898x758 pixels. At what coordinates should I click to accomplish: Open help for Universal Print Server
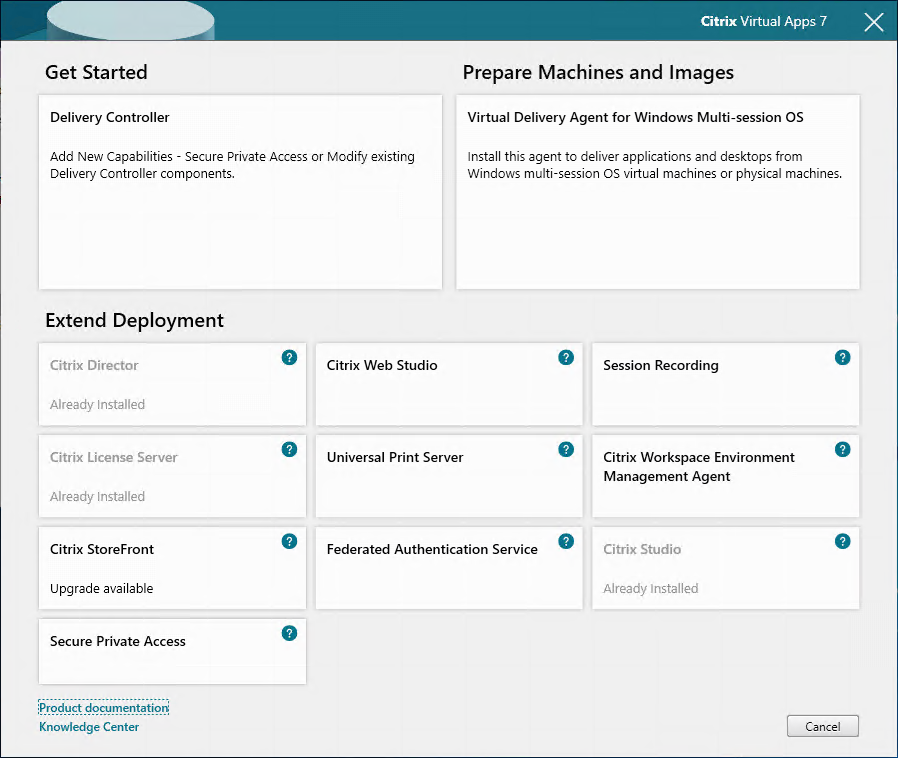(x=566, y=449)
